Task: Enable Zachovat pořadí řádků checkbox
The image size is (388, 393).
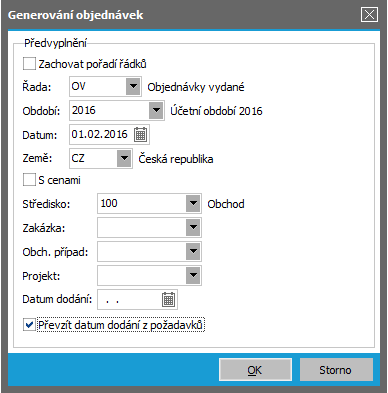Action: pos(29,63)
